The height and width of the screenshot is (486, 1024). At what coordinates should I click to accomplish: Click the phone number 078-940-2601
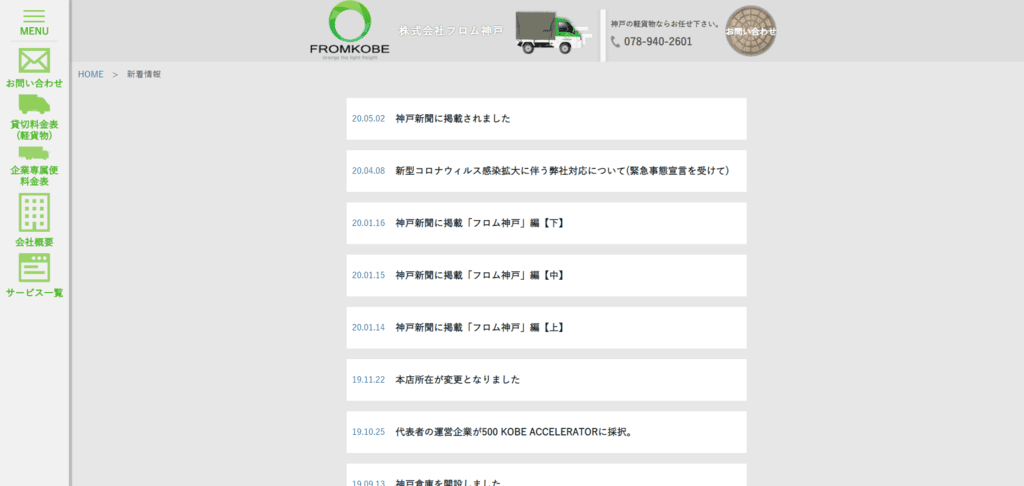tap(657, 42)
